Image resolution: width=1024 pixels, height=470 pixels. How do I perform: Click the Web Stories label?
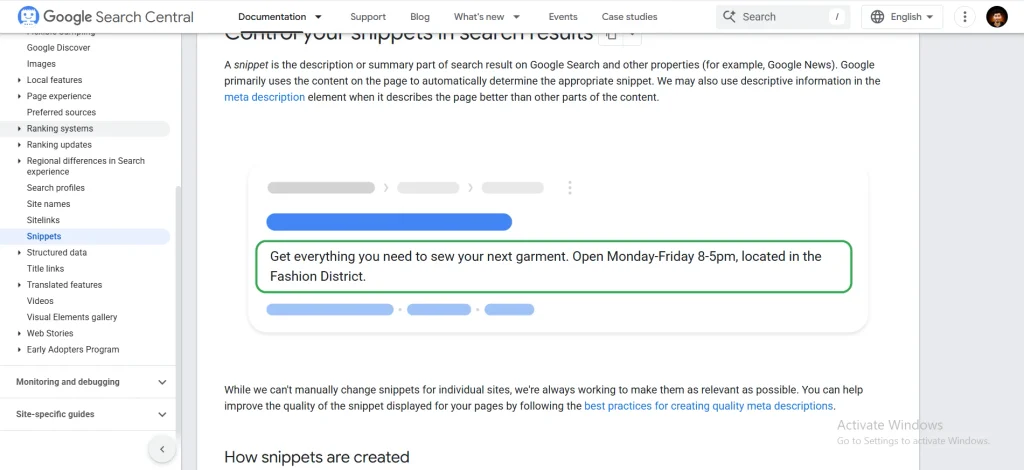point(50,334)
